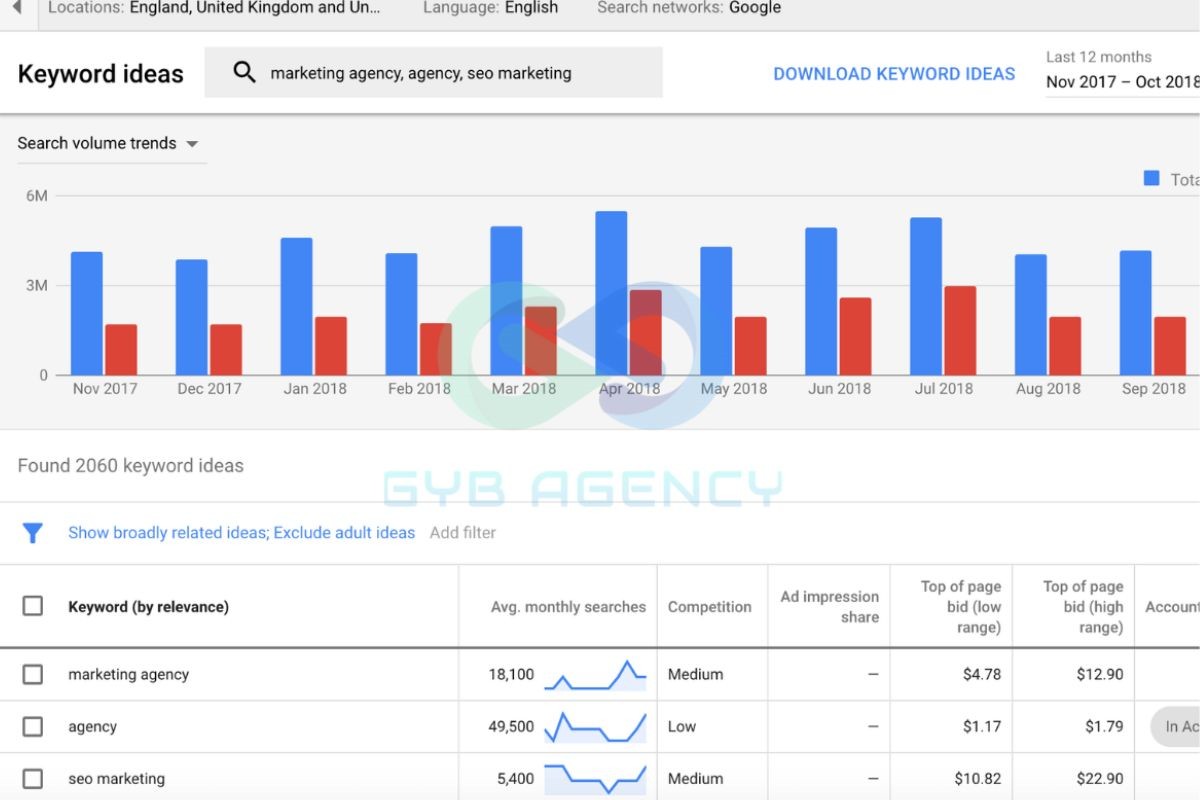Click the 'seo marketing' keyword text

[x=116, y=779]
